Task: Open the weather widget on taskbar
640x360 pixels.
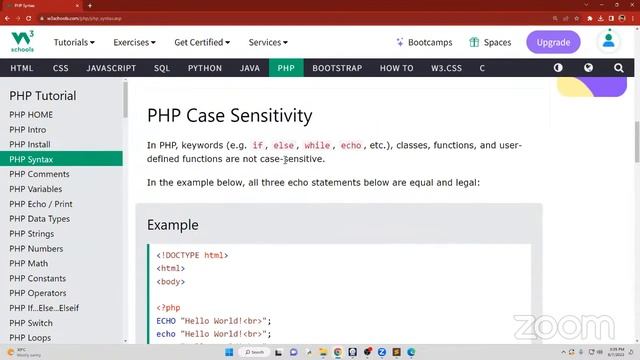Action: [x=24, y=352]
